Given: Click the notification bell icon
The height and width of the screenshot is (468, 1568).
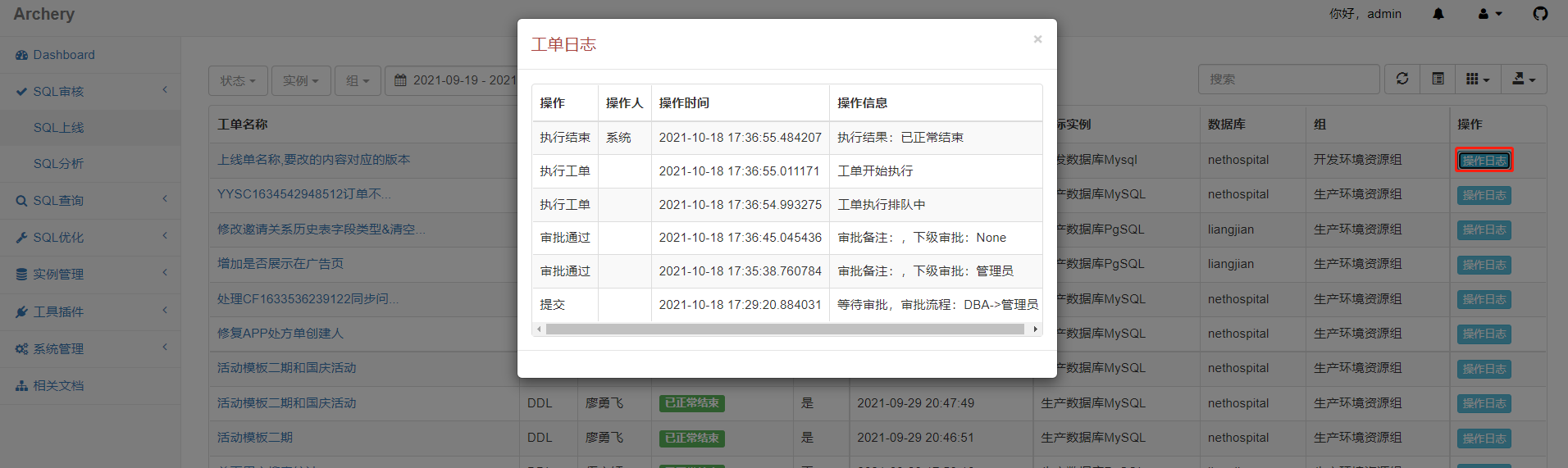Looking at the screenshot, I should (x=1438, y=14).
